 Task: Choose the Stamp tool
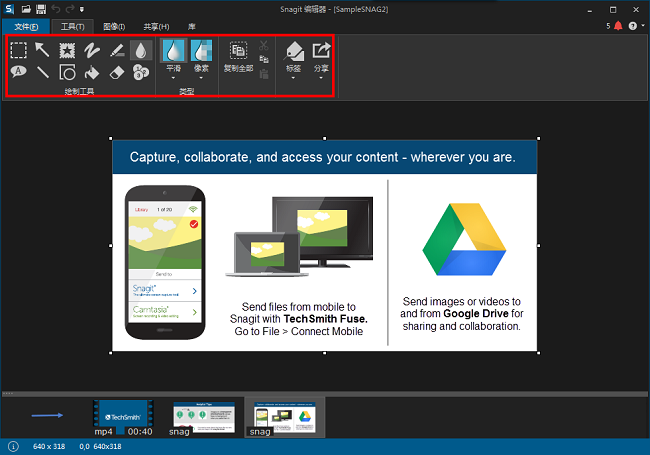pos(68,50)
